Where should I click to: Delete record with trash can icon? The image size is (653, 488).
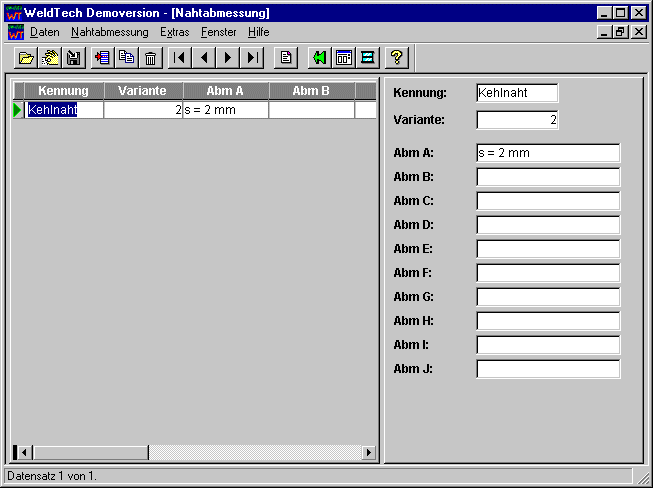pos(150,58)
